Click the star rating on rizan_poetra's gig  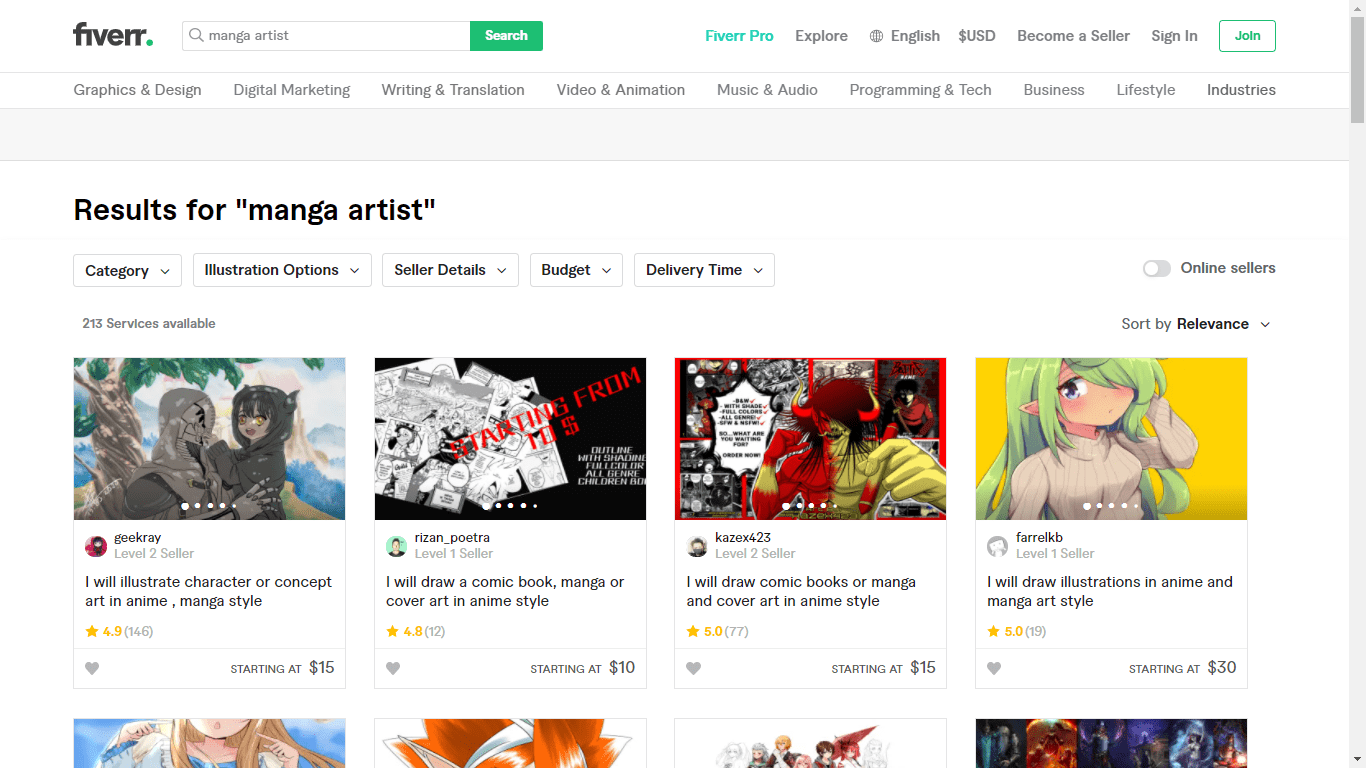pos(416,631)
